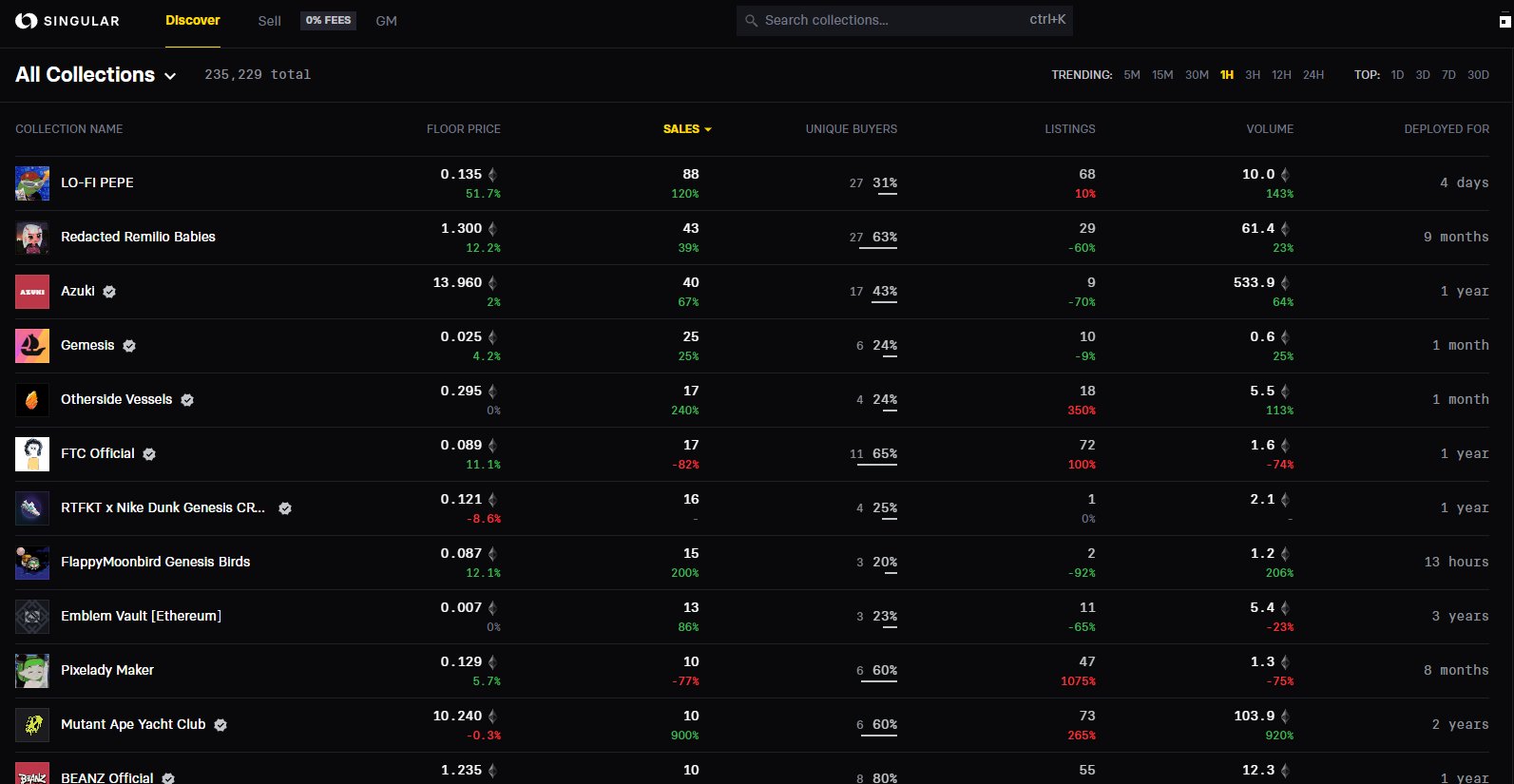This screenshot has width=1514, height=784.
Task: Select top 3D timeframe
Action: click(x=1423, y=75)
